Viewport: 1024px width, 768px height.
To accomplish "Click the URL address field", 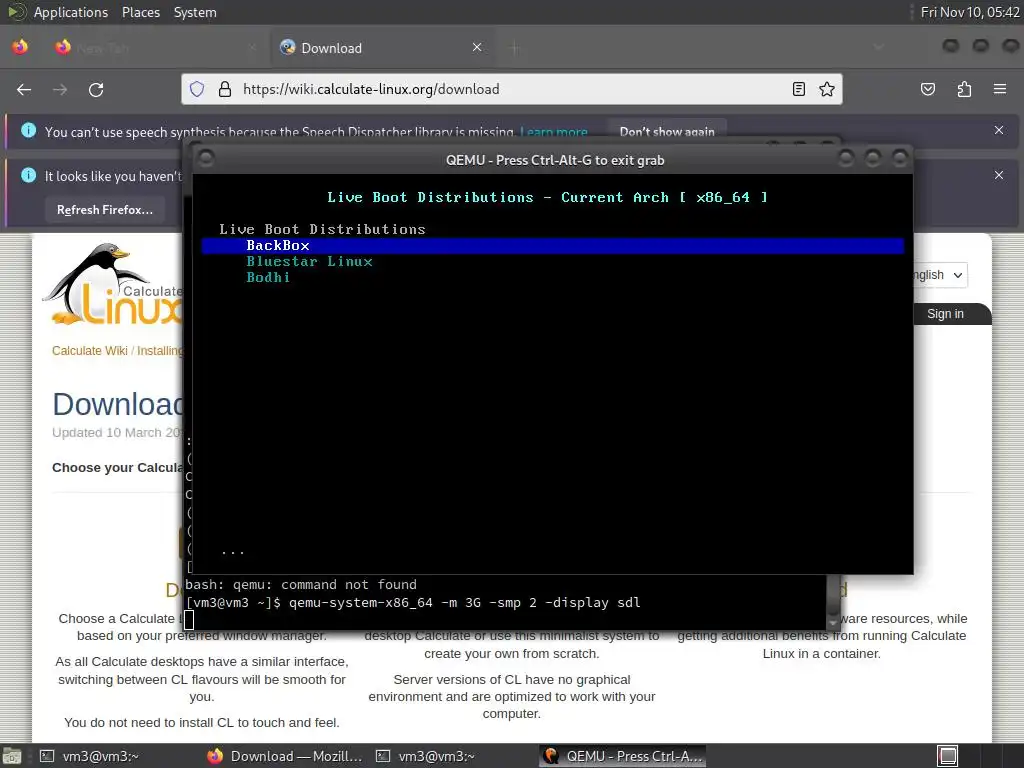I will (x=512, y=89).
